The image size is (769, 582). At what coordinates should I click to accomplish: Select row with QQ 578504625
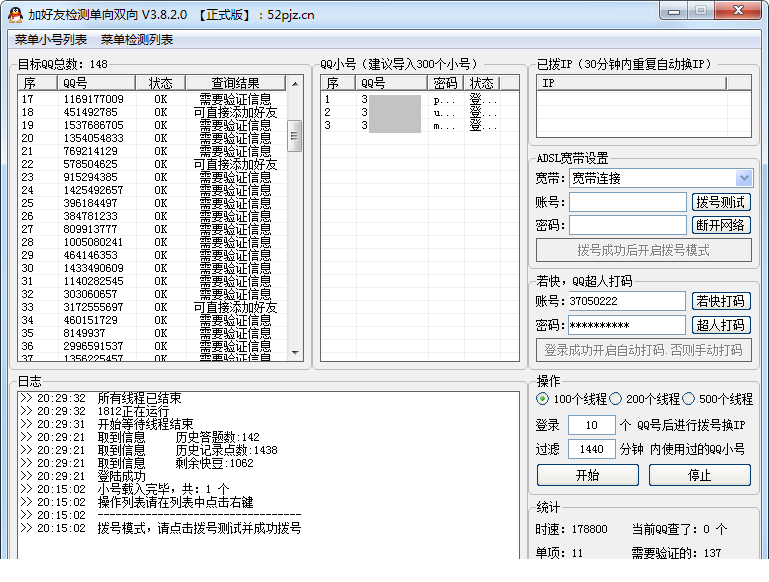[x=152, y=164]
